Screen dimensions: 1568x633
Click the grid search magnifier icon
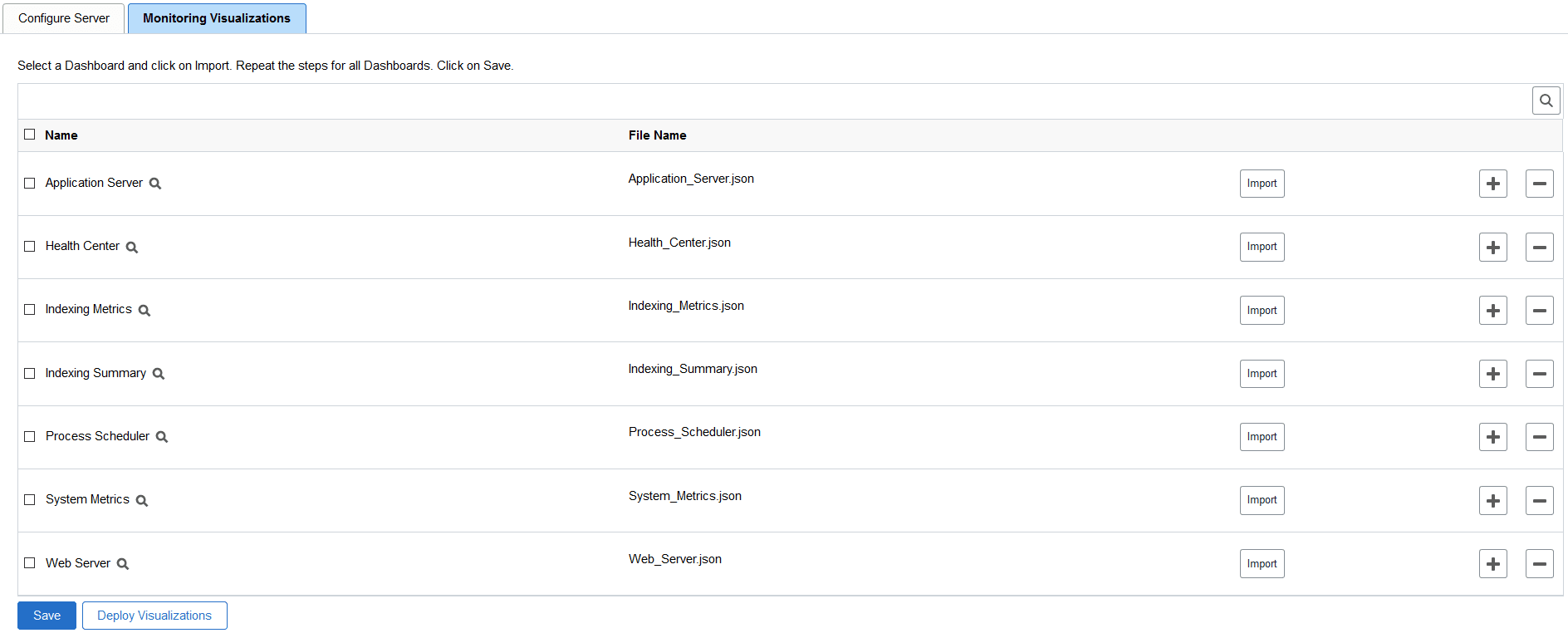[x=1546, y=100]
